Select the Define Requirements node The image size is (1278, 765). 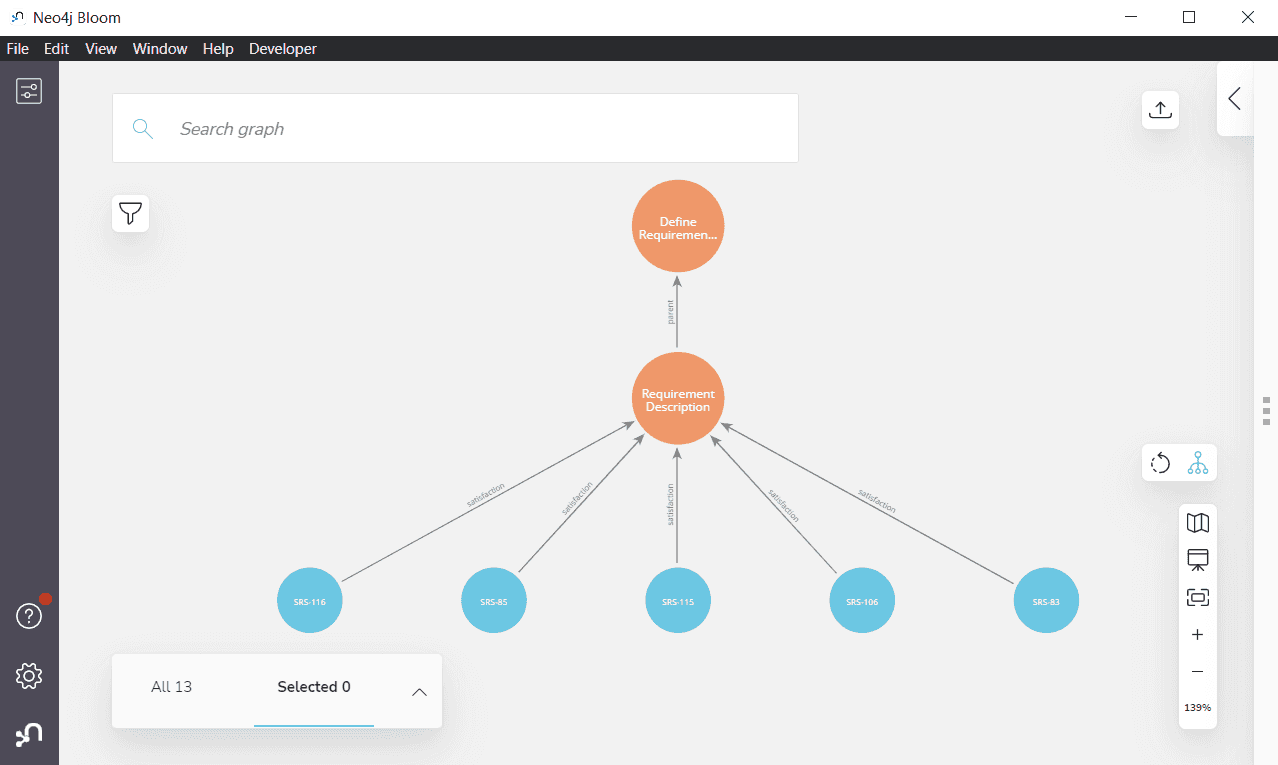[x=678, y=227]
